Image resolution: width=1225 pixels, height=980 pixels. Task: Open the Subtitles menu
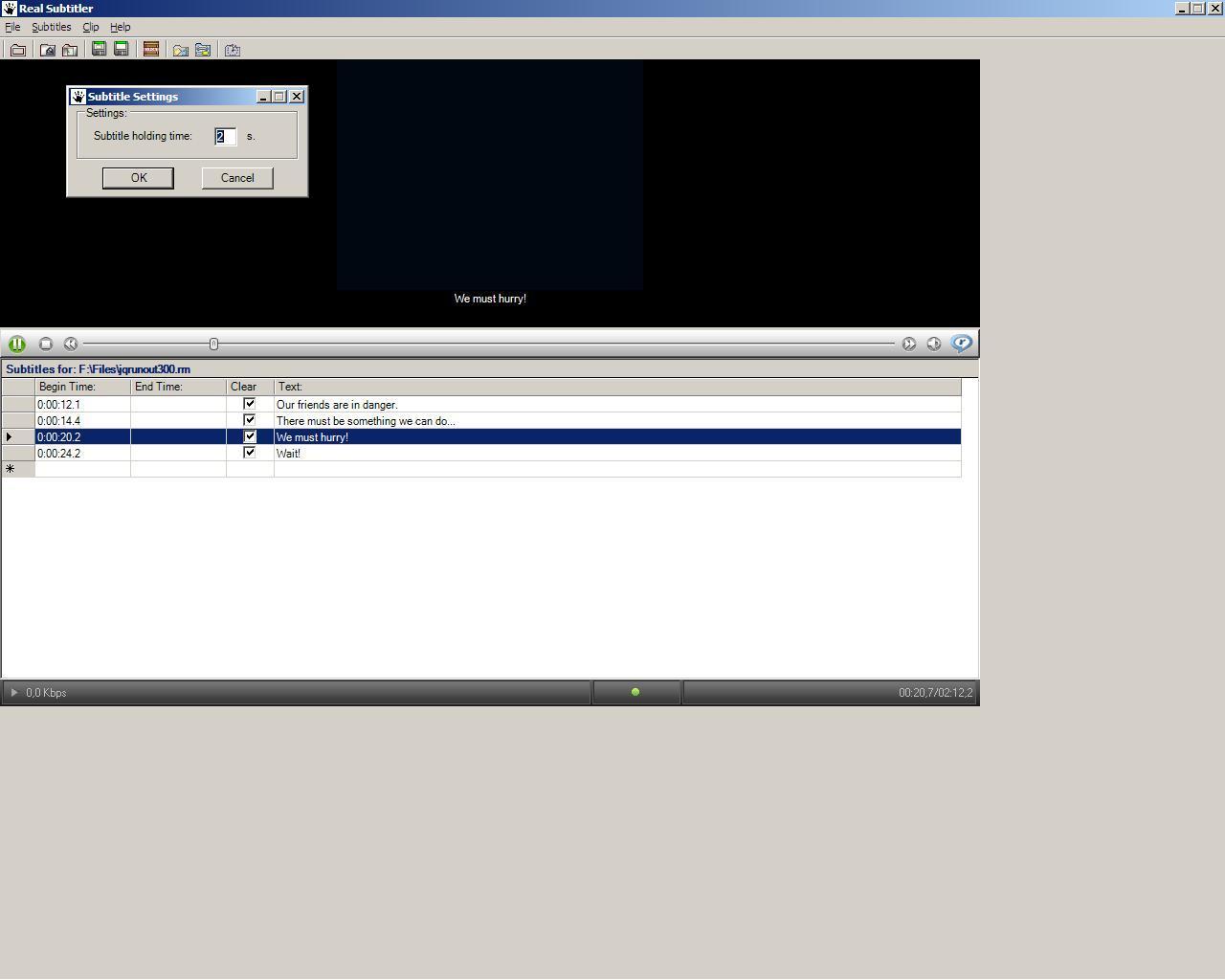[x=51, y=27]
